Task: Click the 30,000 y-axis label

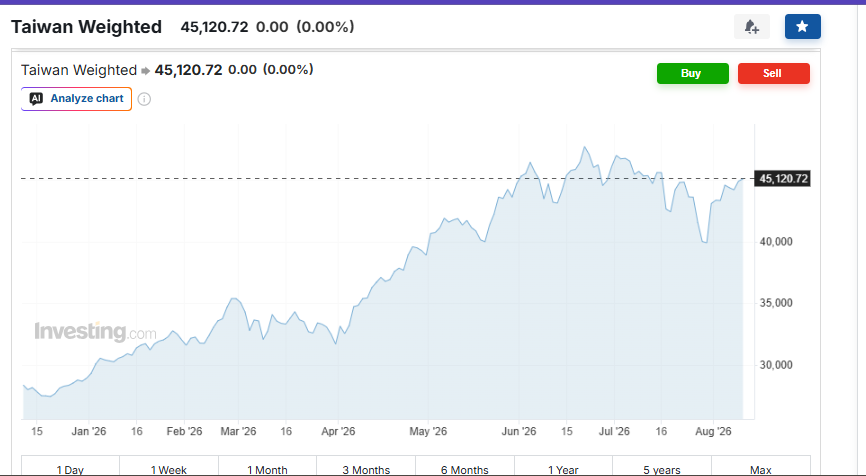Action: [x=775, y=364]
